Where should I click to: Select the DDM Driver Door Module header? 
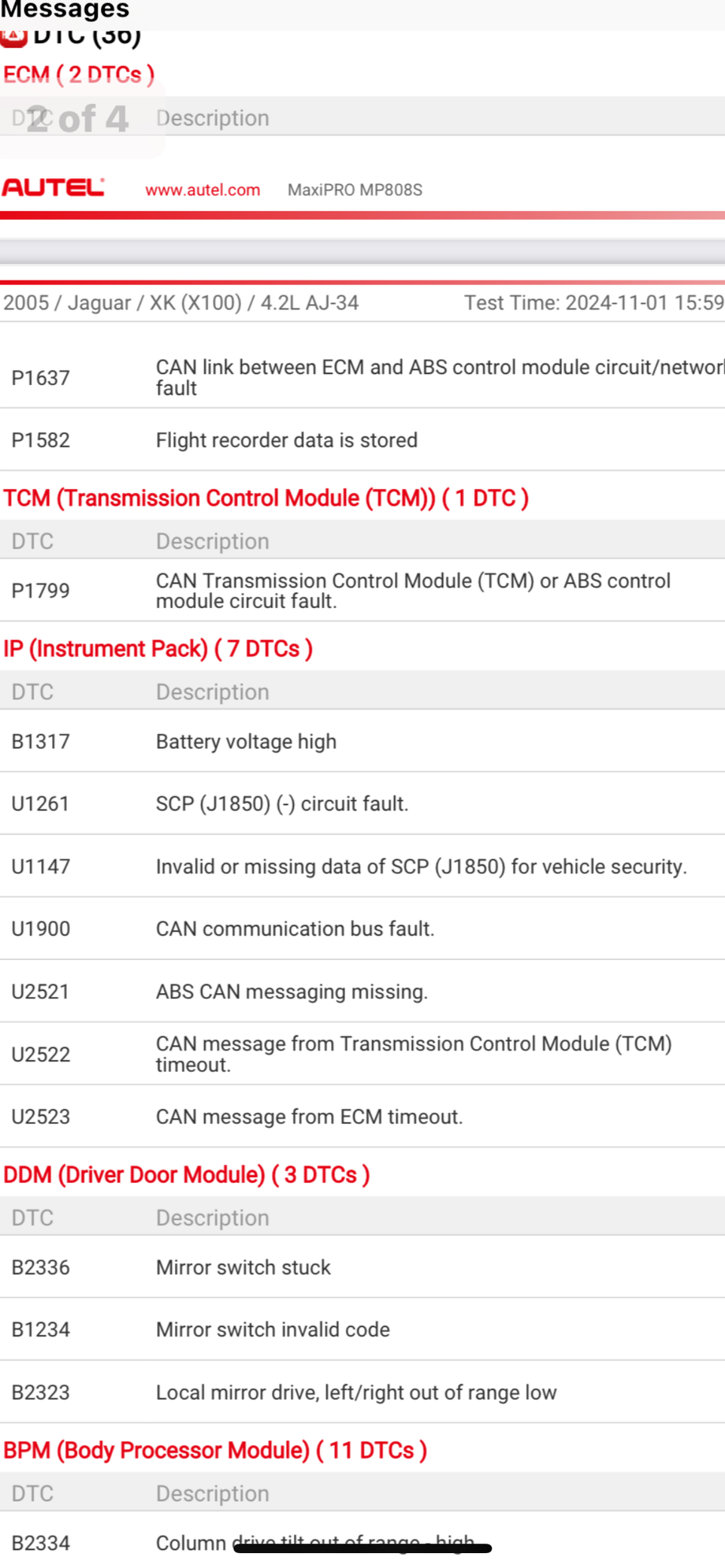click(x=186, y=1174)
